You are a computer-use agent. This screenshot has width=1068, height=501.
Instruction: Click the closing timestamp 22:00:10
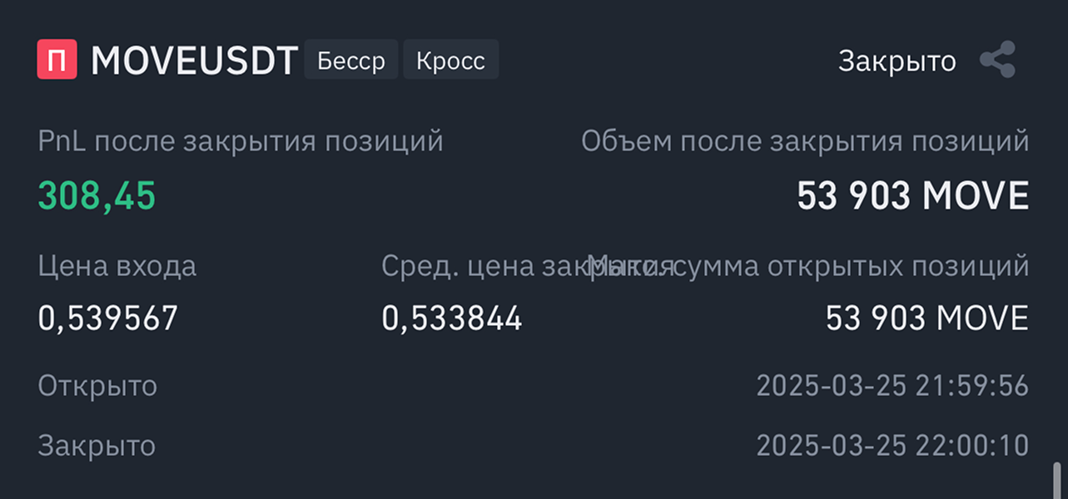pyautogui.click(x=892, y=445)
